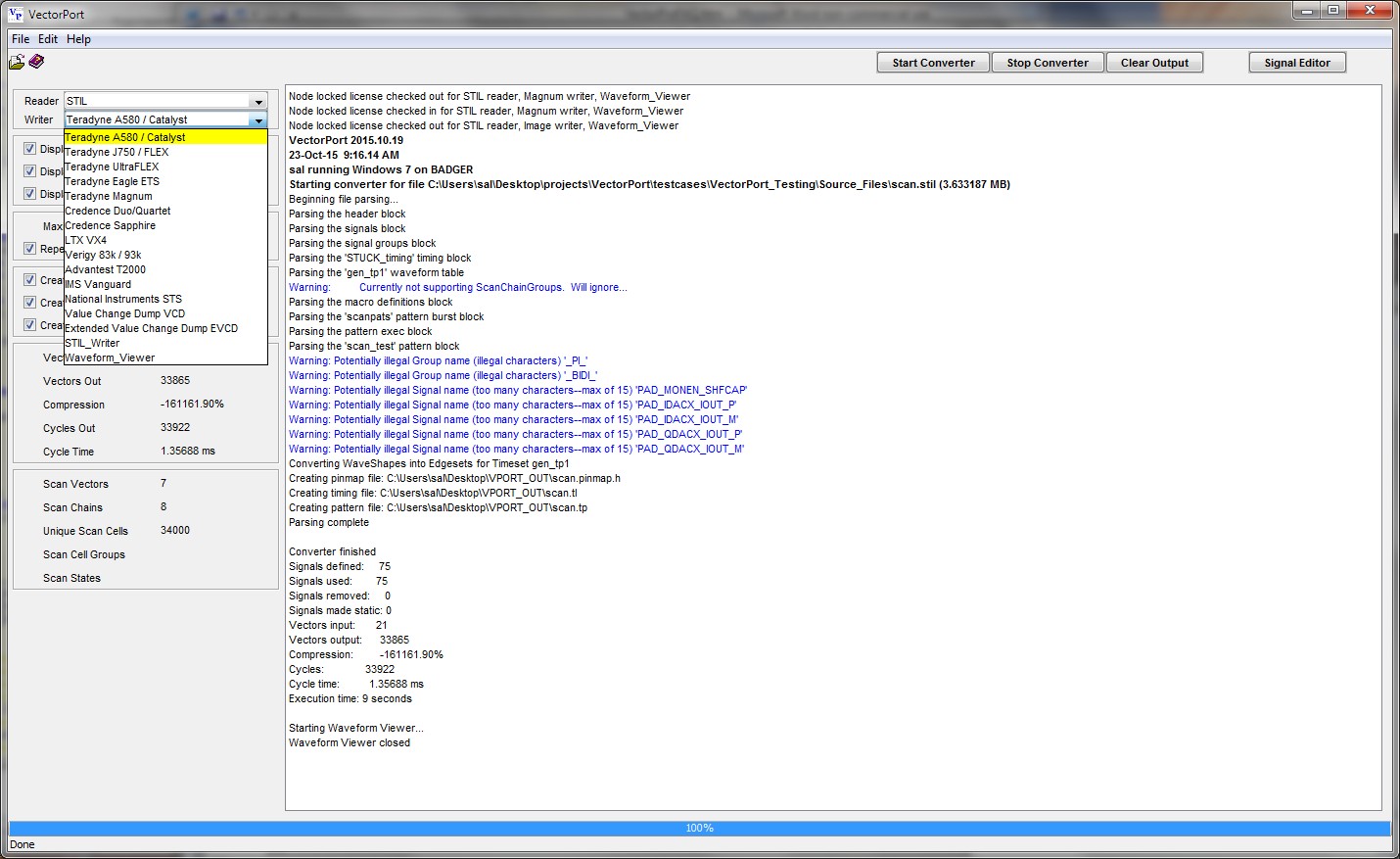Expand the Reader dropdown arrow

pyautogui.click(x=257, y=101)
